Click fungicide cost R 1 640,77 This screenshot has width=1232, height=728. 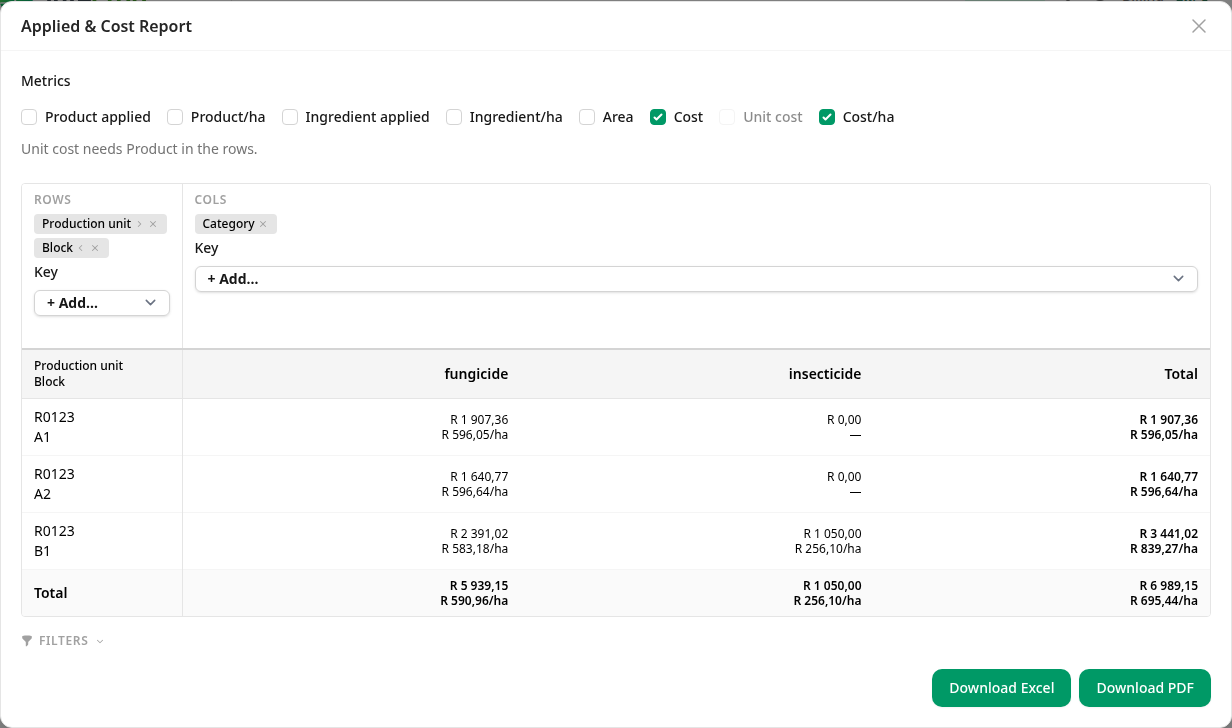[x=479, y=477]
